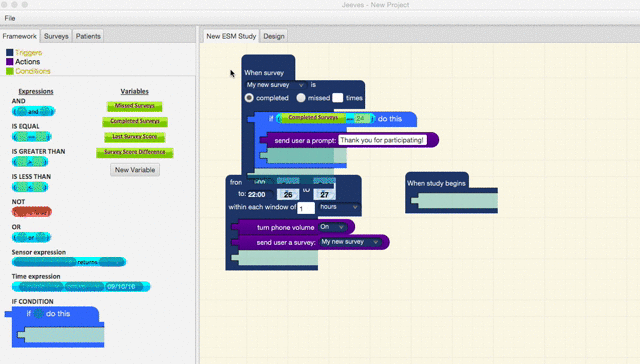Pick the Time expression block

[x=81, y=287]
